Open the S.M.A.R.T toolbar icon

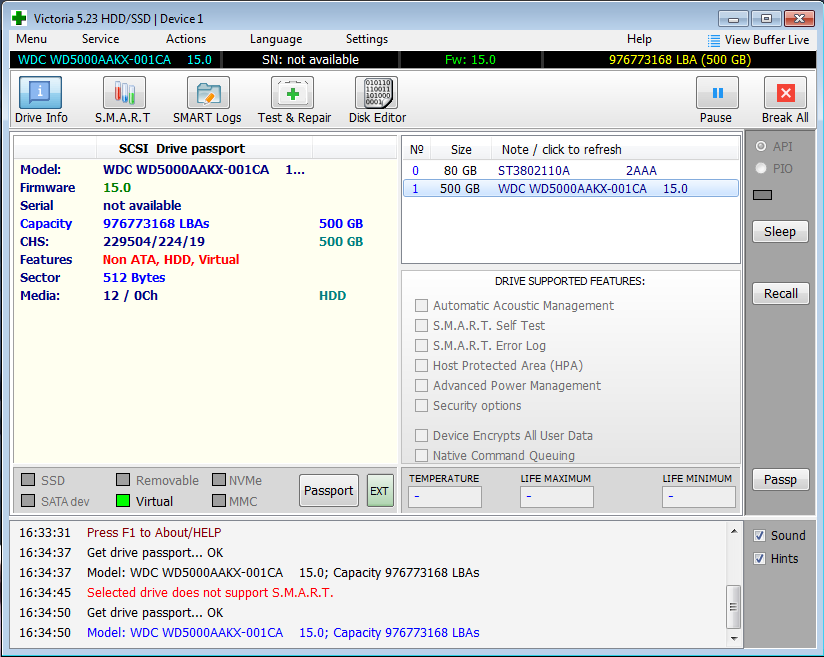point(123,93)
